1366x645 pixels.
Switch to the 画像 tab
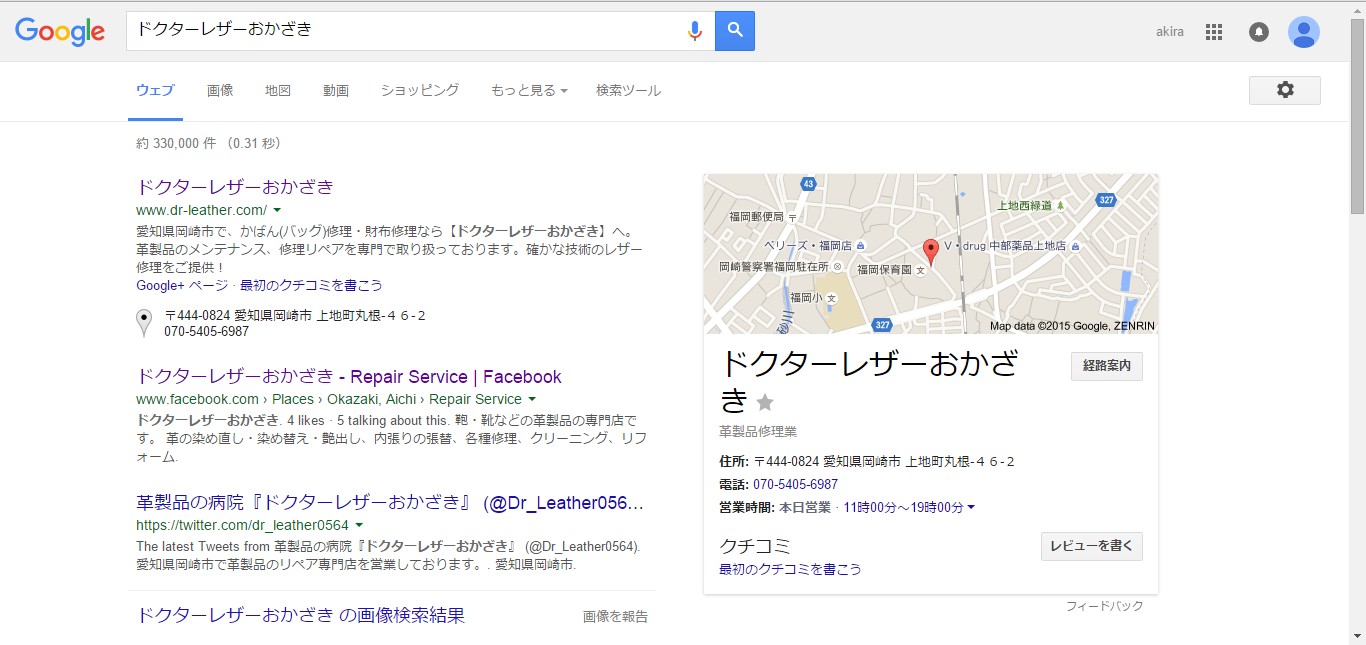(220, 90)
